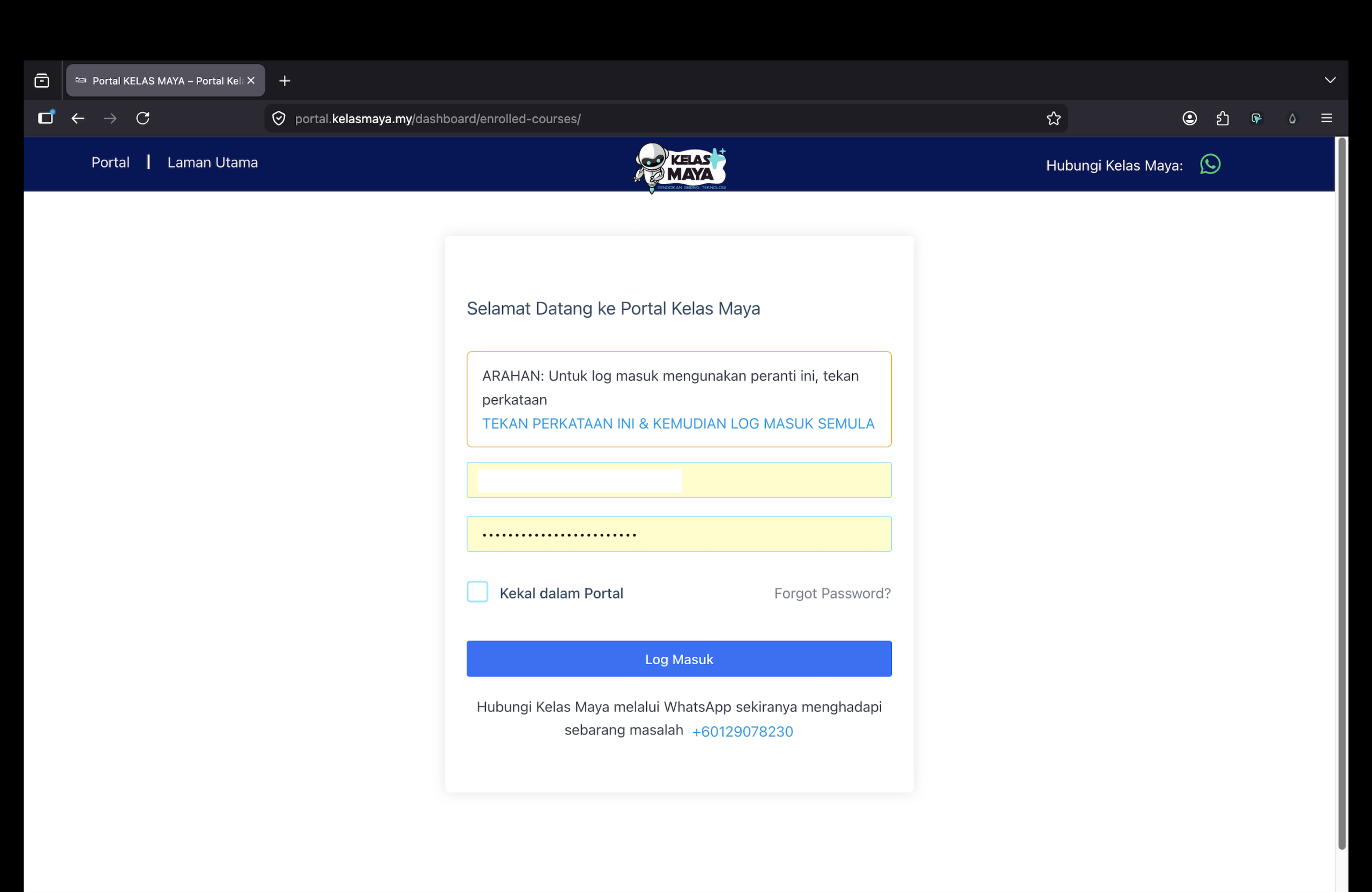The width and height of the screenshot is (1372, 892).
Task: Open the +60129078230 WhatsApp number link
Action: (742, 731)
